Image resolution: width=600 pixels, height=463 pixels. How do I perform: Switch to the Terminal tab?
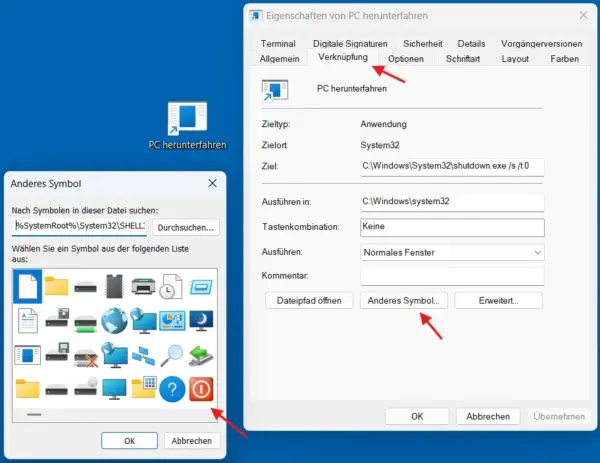pyautogui.click(x=278, y=44)
